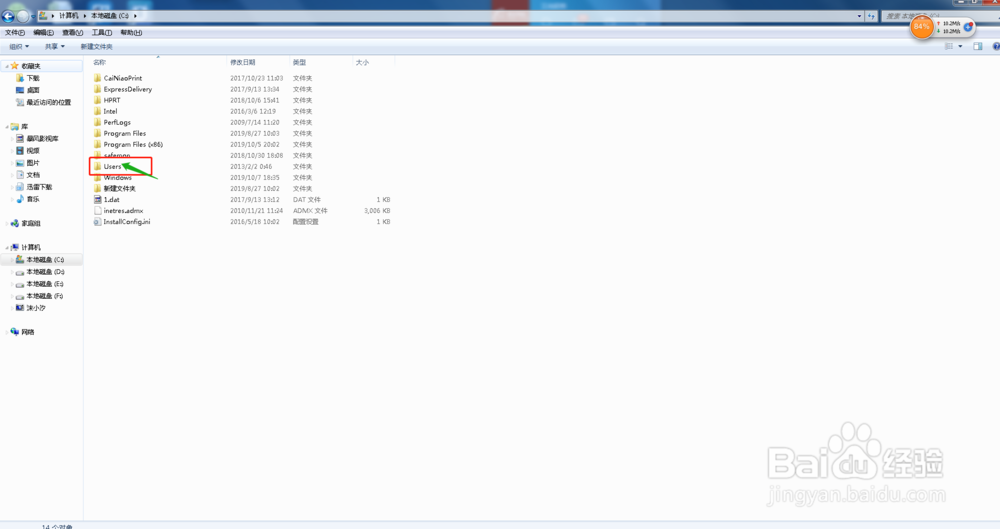Select the Program Files folder icon

point(98,133)
